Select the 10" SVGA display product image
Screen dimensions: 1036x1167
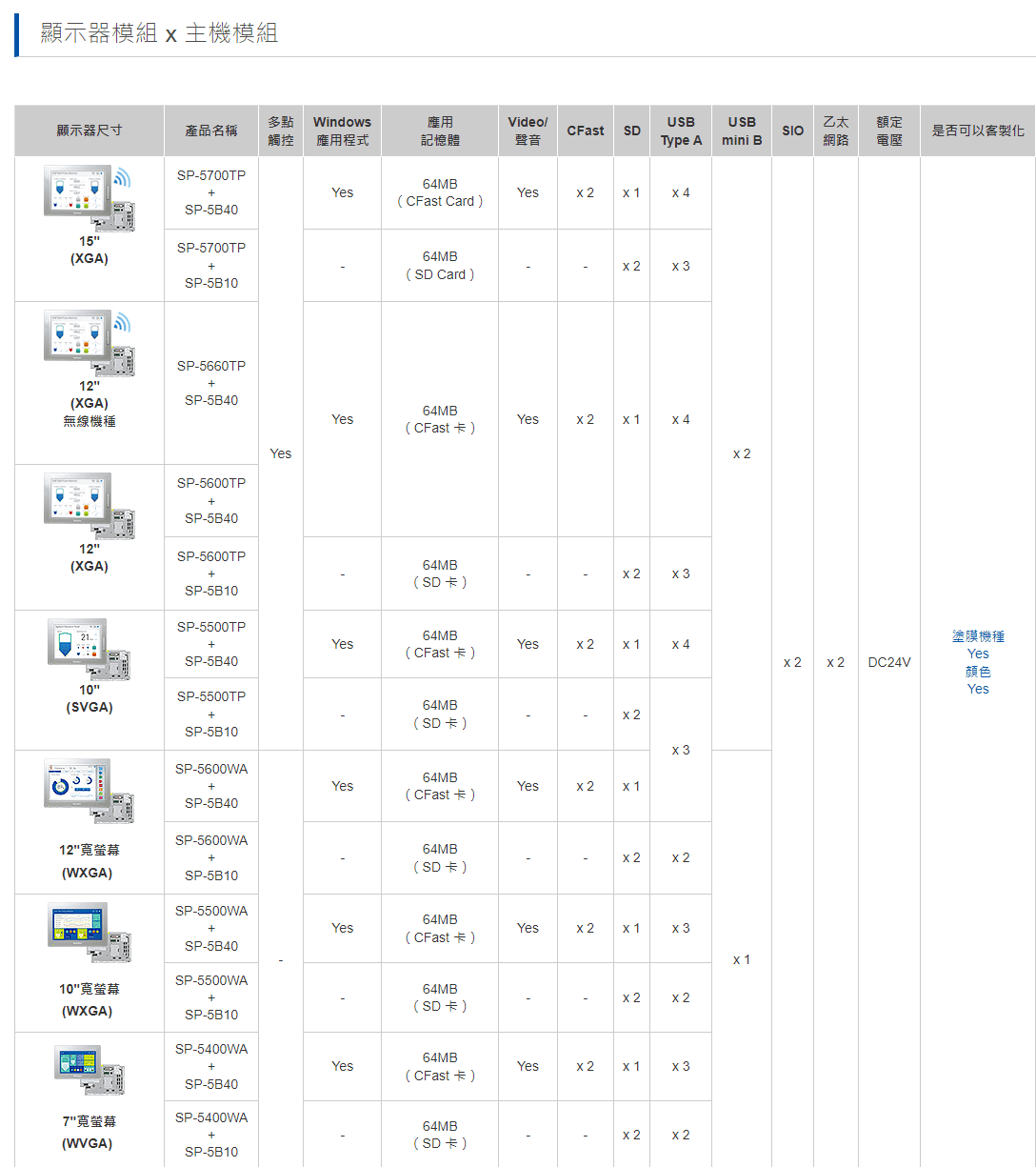click(89, 650)
